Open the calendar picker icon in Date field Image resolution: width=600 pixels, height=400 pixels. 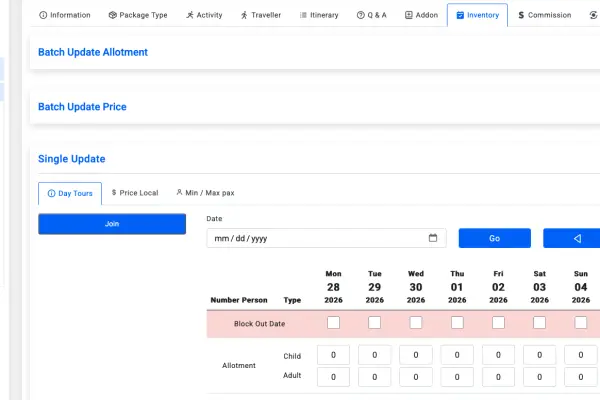pos(433,238)
